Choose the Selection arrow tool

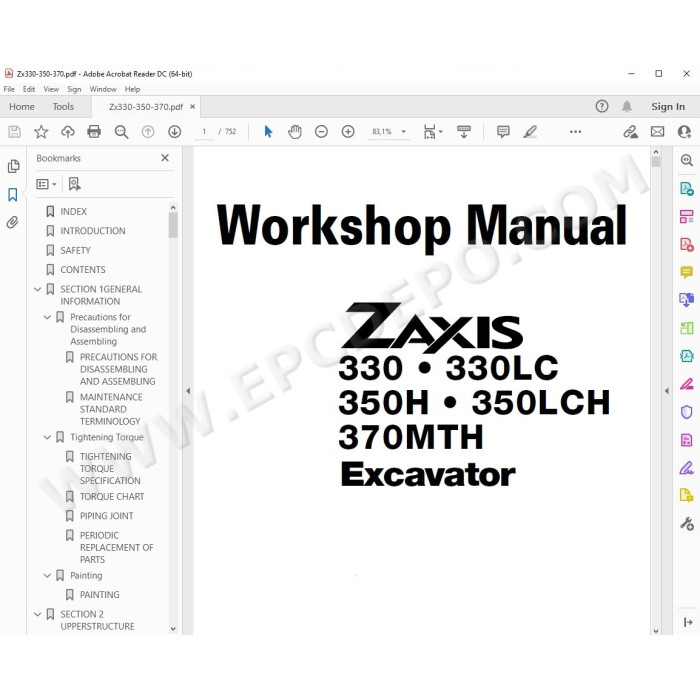click(268, 132)
